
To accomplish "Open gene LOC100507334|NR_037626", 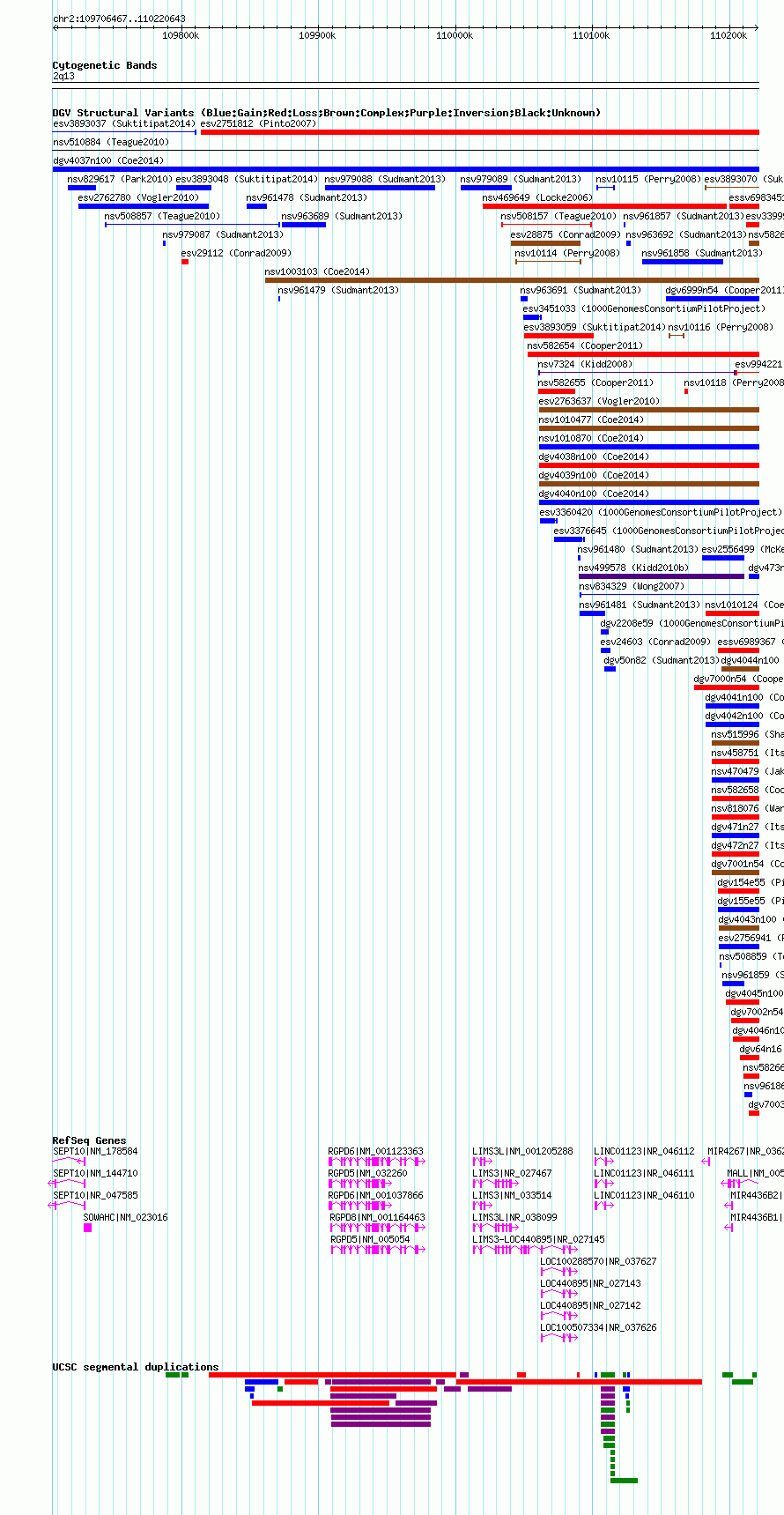I will (599, 1327).
